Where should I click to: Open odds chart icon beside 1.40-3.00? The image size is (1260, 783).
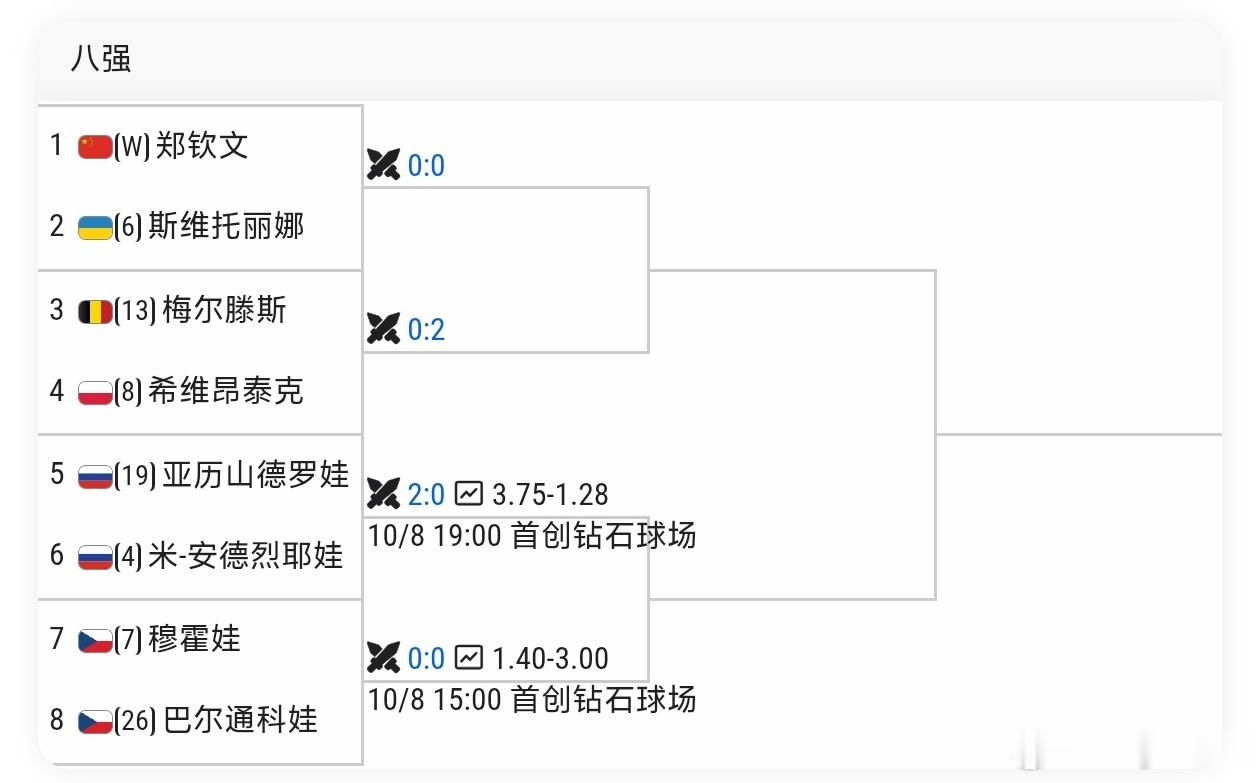pyautogui.click(x=469, y=657)
